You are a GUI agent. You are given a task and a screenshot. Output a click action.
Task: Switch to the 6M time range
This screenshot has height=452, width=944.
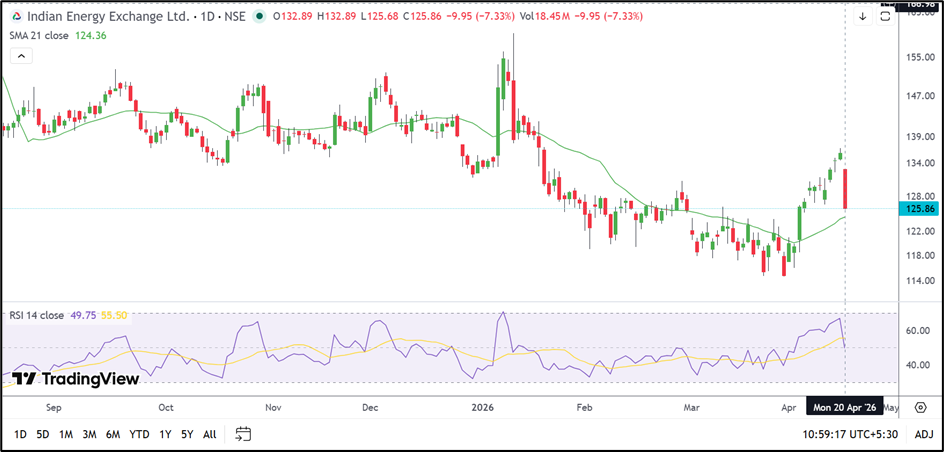point(113,434)
